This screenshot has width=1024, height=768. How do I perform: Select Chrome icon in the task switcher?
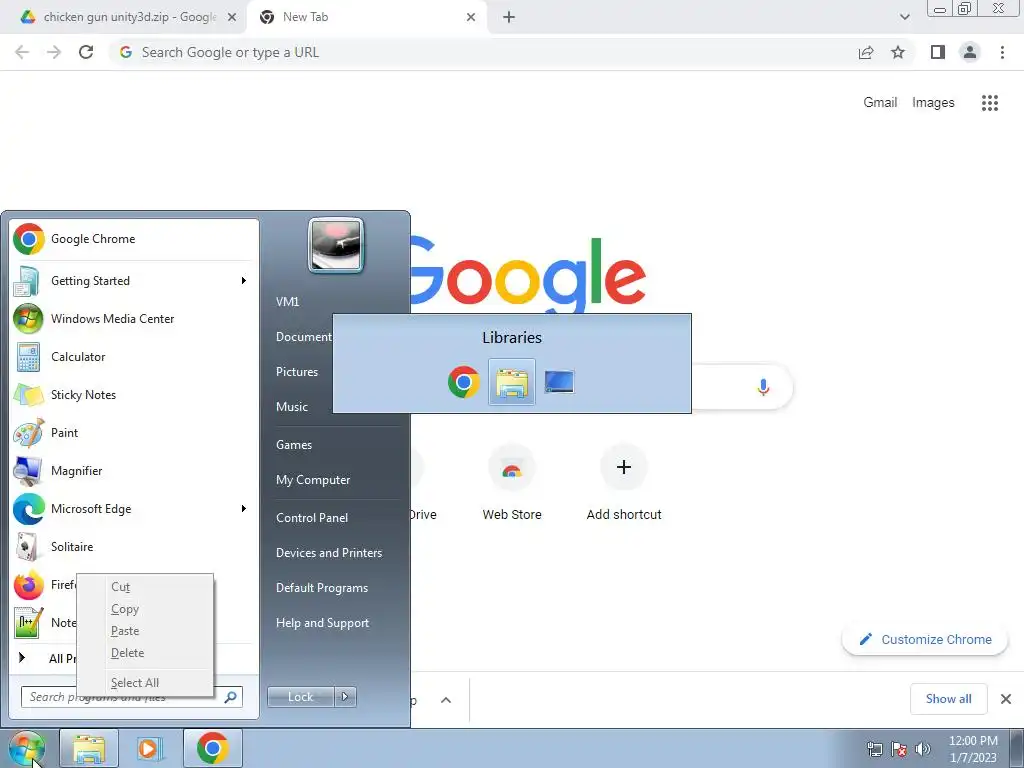[464, 382]
